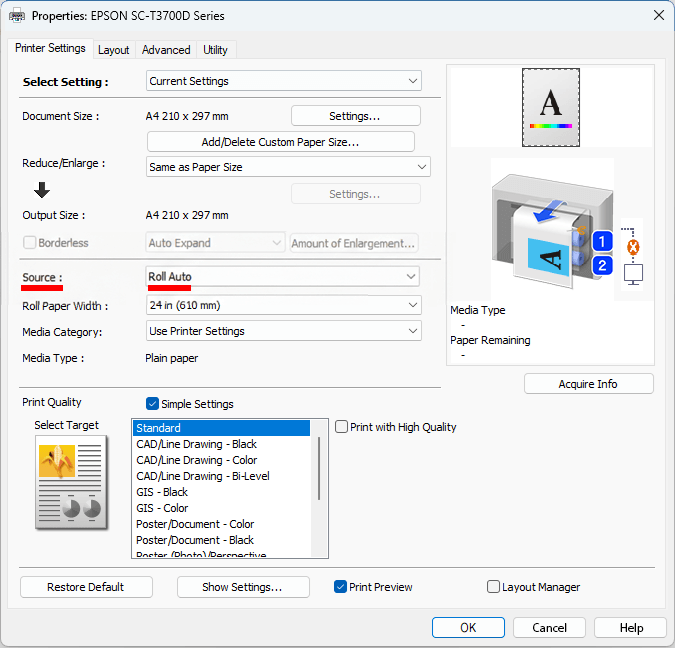This screenshot has width=675, height=648.
Task: Click Add/Delete Custom Paper Size button
Action: [281, 142]
